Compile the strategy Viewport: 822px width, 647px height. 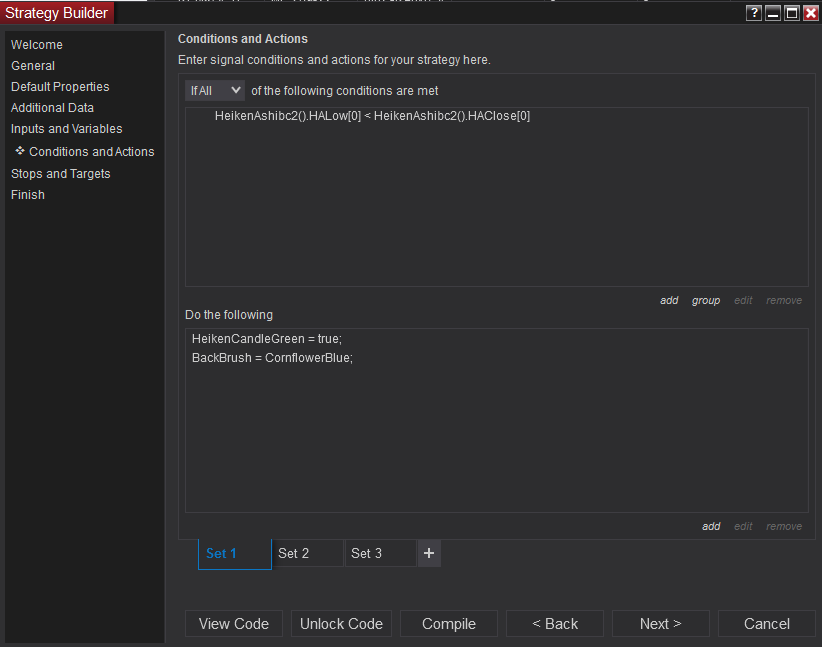point(449,623)
